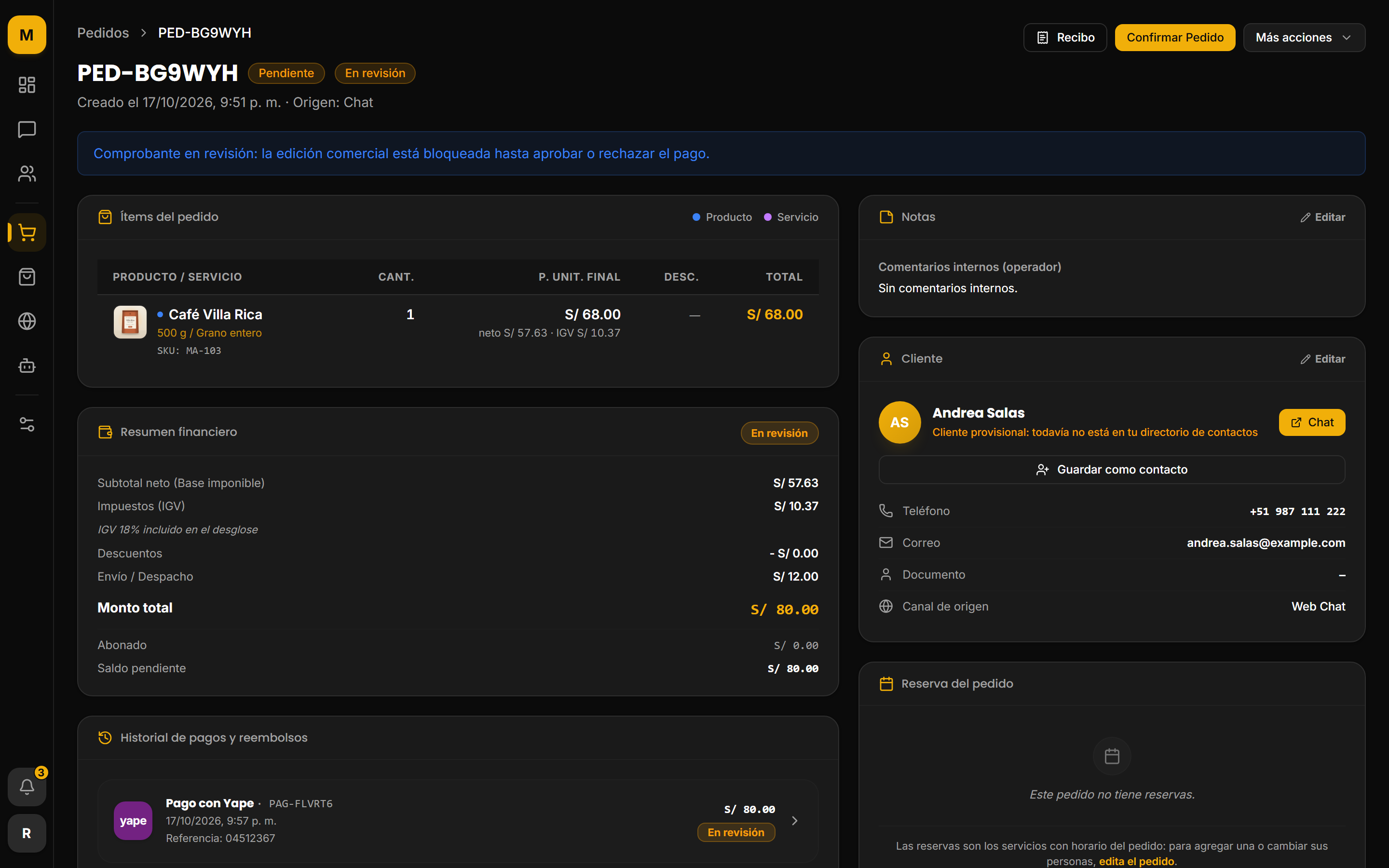Click the email andrea.salas@example.com
1389x868 pixels.
(x=1266, y=542)
